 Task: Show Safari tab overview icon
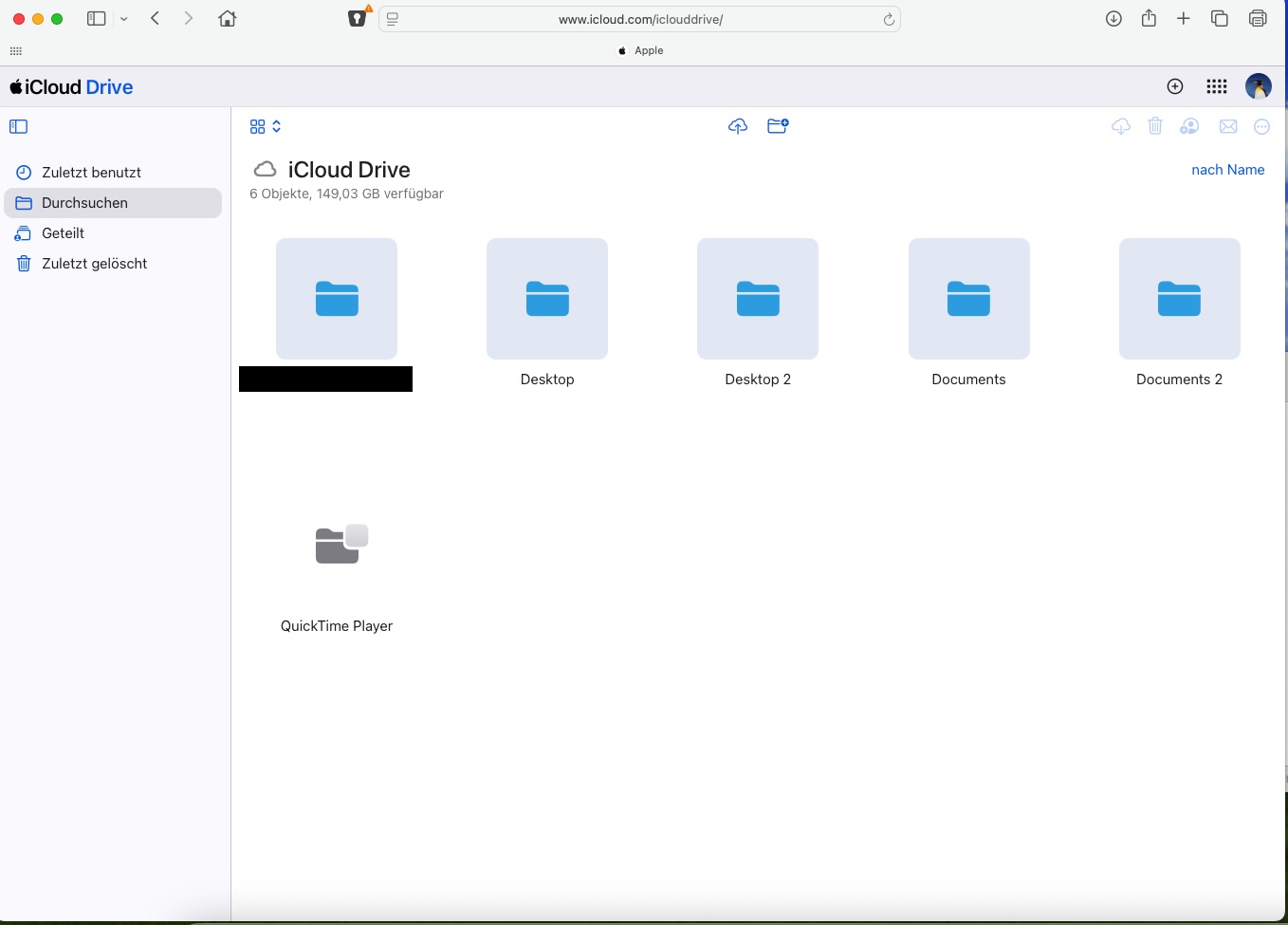1220,19
